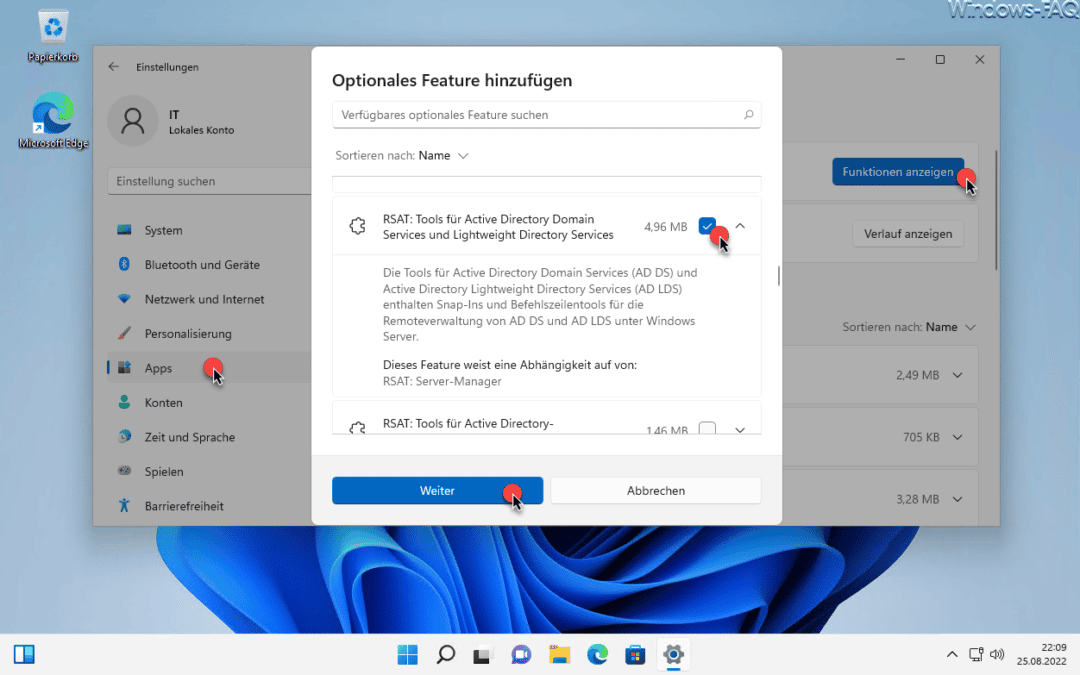Viewport: 1080px width, 675px height.
Task: Click Funktionen anzeigen button
Action: pyautogui.click(x=897, y=172)
